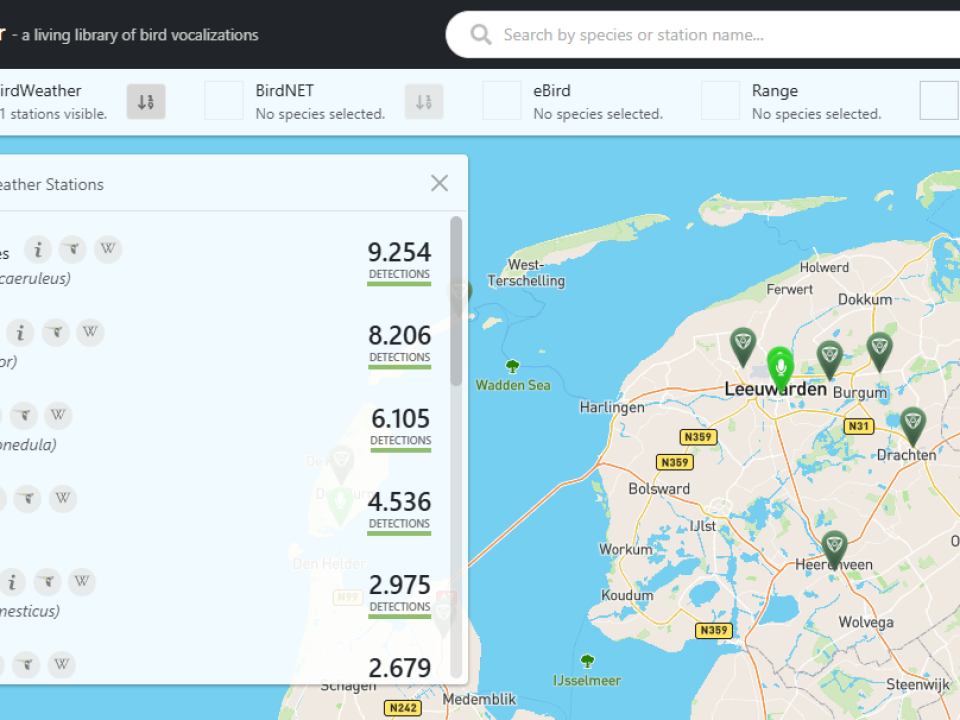Screen dimensions: 960x720
Task: Toggle the eBird layer checkbox
Action: click(x=502, y=101)
